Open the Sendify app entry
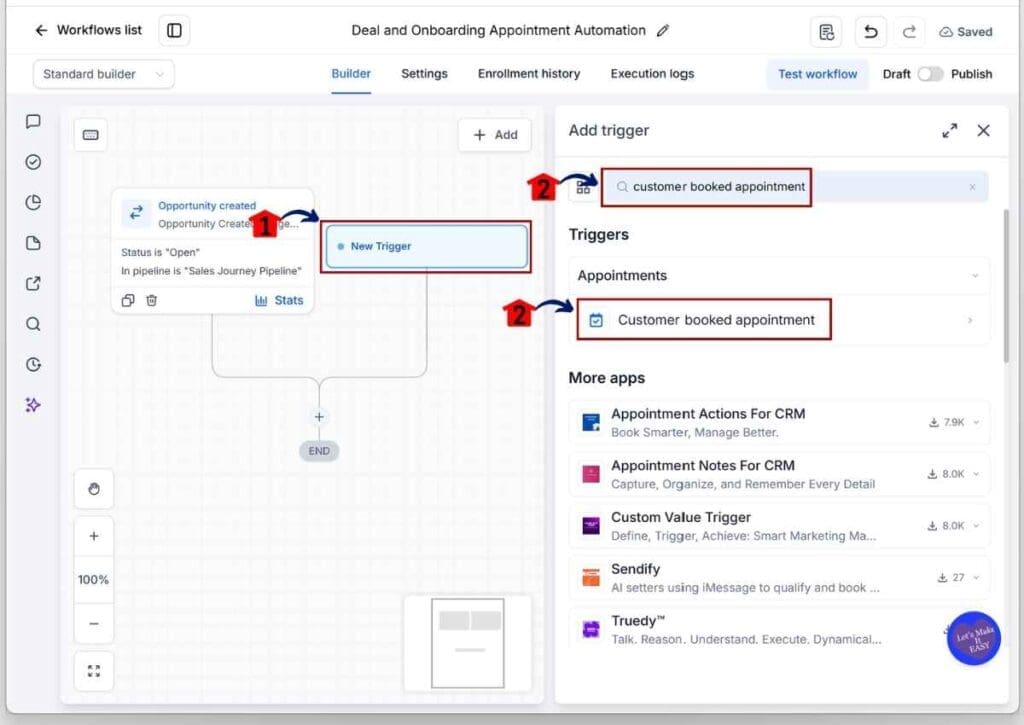This screenshot has width=1024, height=725. (779, 577)
